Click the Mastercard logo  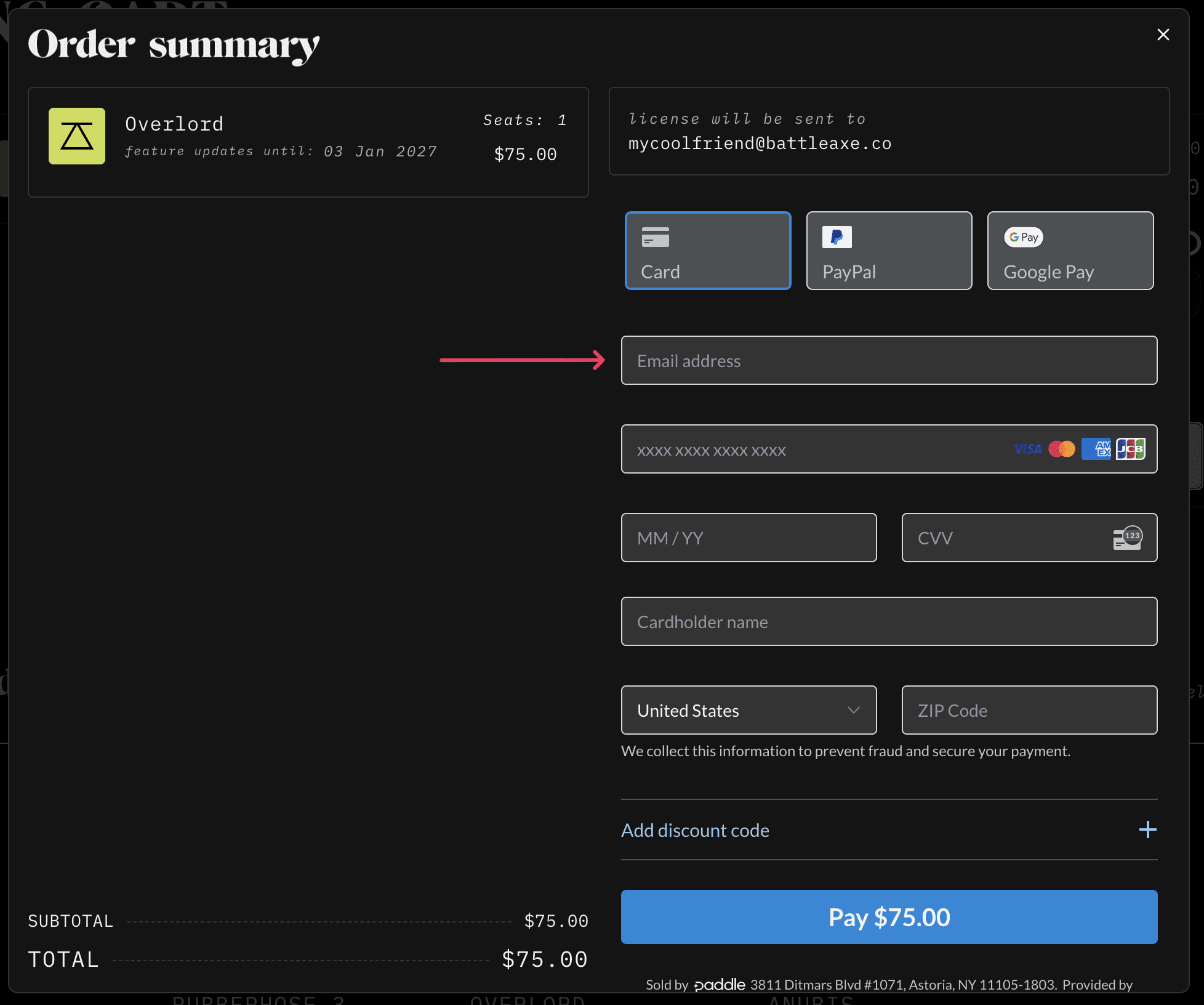(x=1062, y=449)
